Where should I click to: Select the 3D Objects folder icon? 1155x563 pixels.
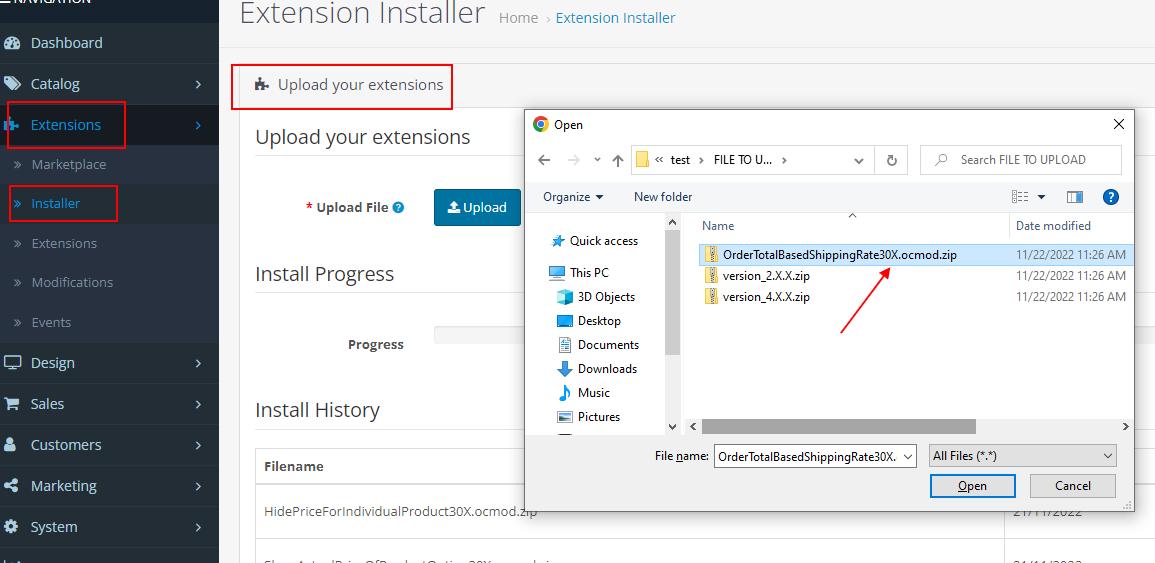point(565,297)
